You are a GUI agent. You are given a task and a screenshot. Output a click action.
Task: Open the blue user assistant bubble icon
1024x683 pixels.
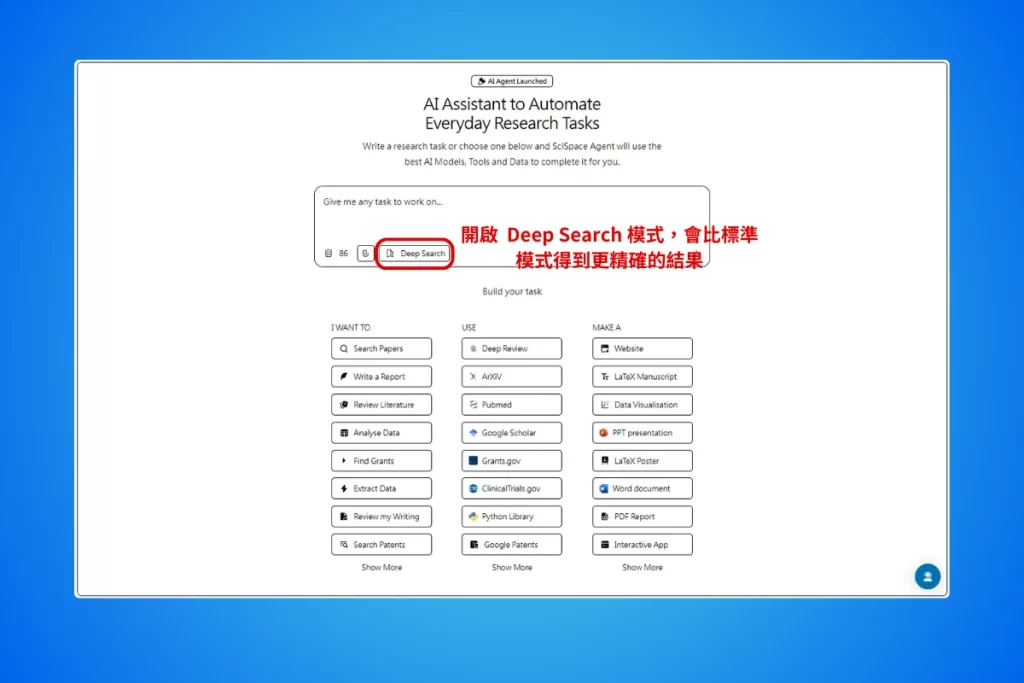927,577
